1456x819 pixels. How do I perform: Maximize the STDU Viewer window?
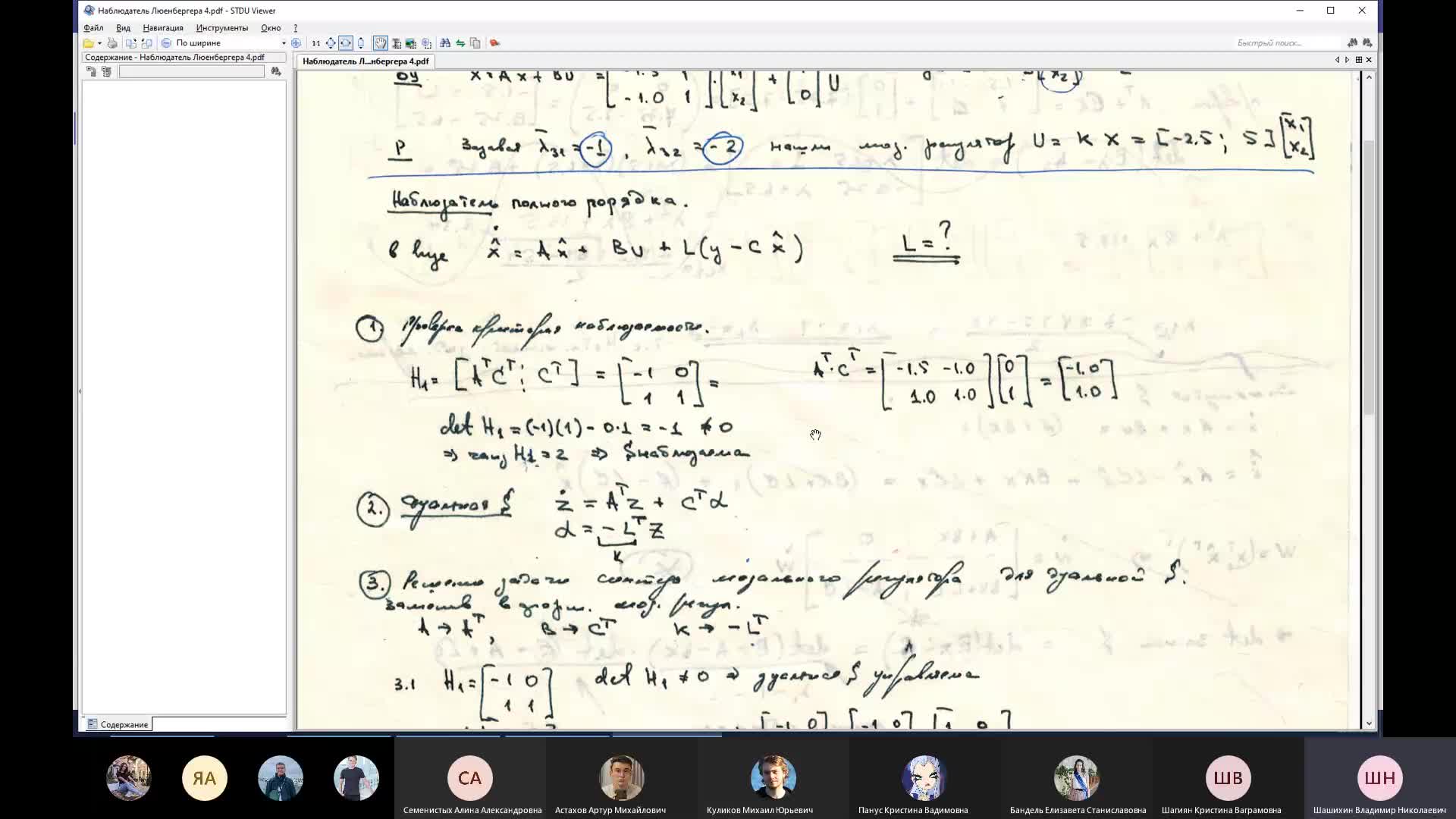[1330, 11]
